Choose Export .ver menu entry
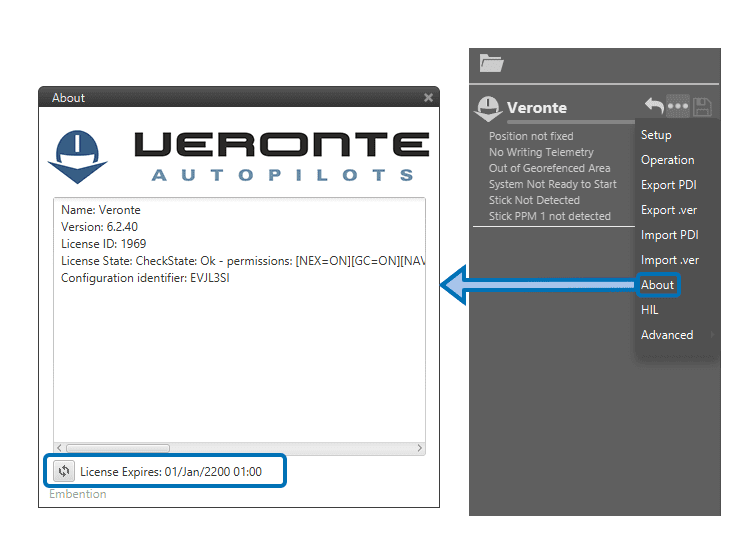This screenshot has height=546, width=750. [x=669, y=210]
